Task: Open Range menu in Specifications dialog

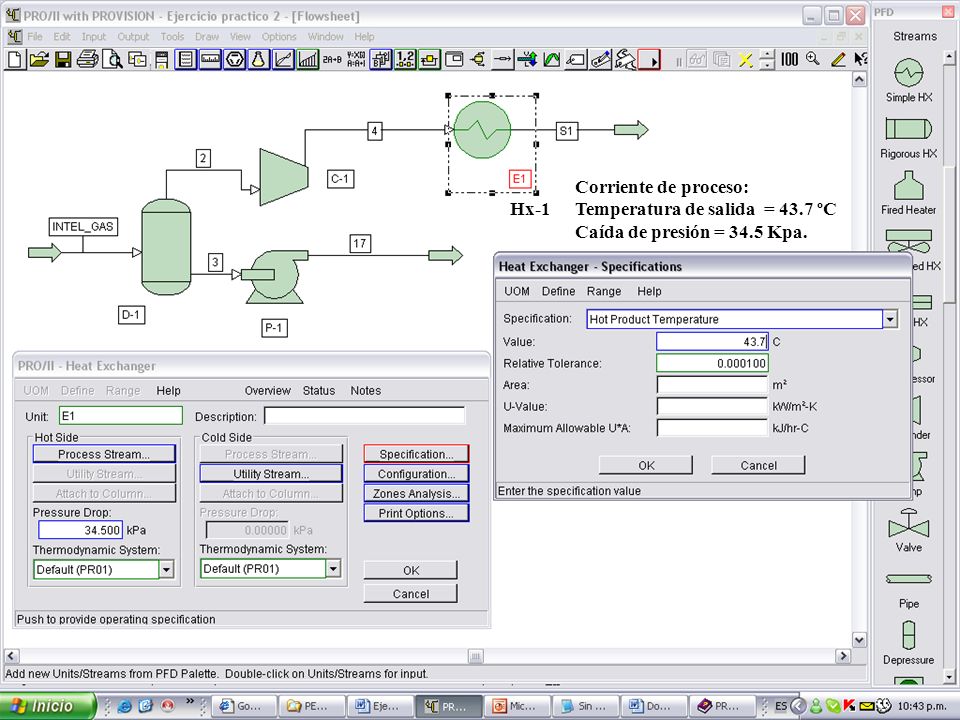Action: tap(604, 291)
